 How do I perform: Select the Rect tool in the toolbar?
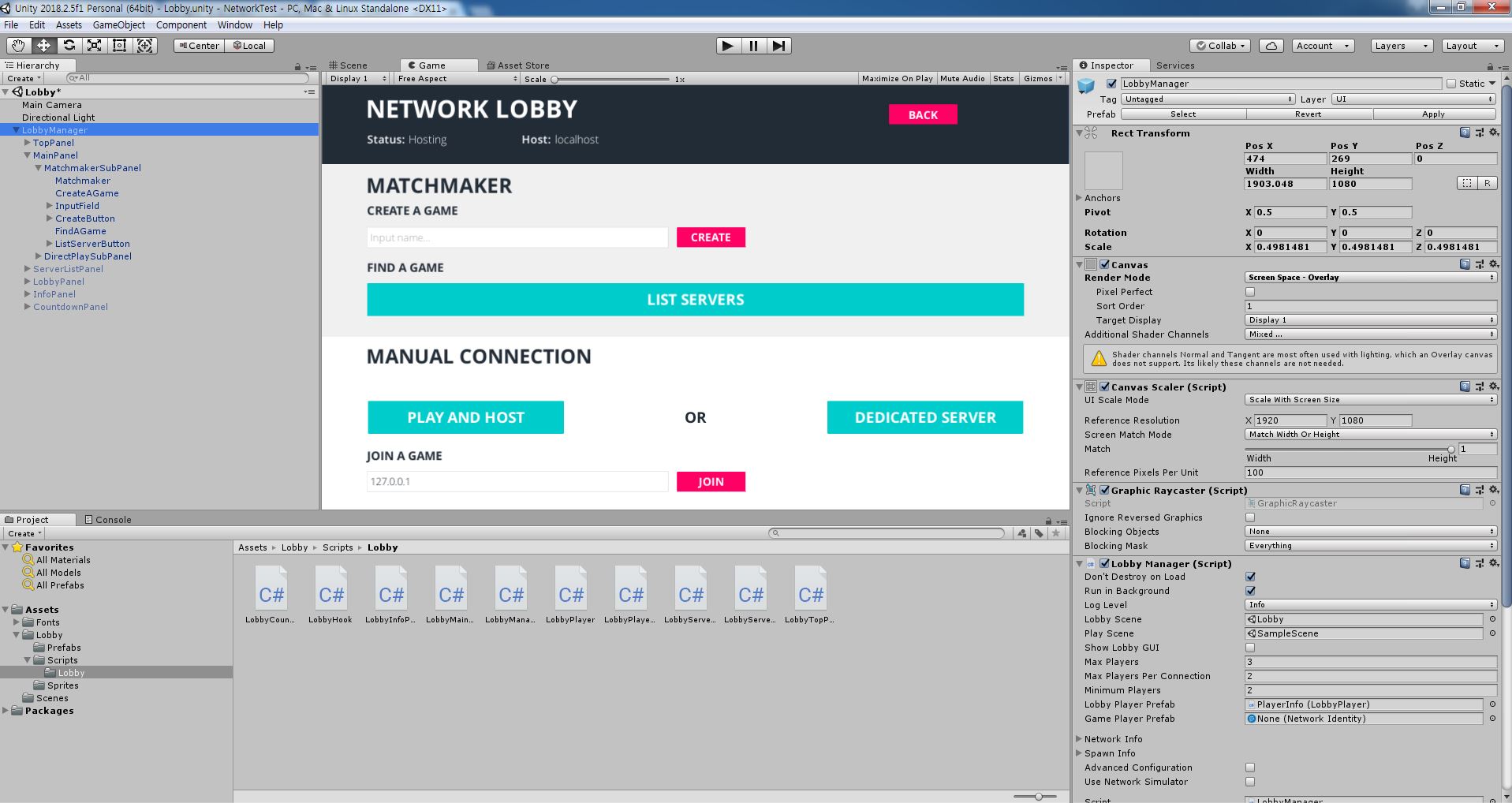tap(119, 46)
